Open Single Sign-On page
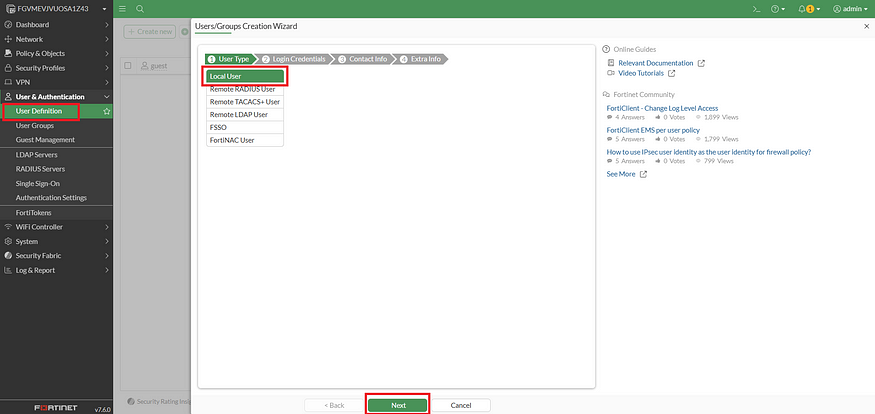The width and height of the screenshot is (875, 414). click(37, 184)
